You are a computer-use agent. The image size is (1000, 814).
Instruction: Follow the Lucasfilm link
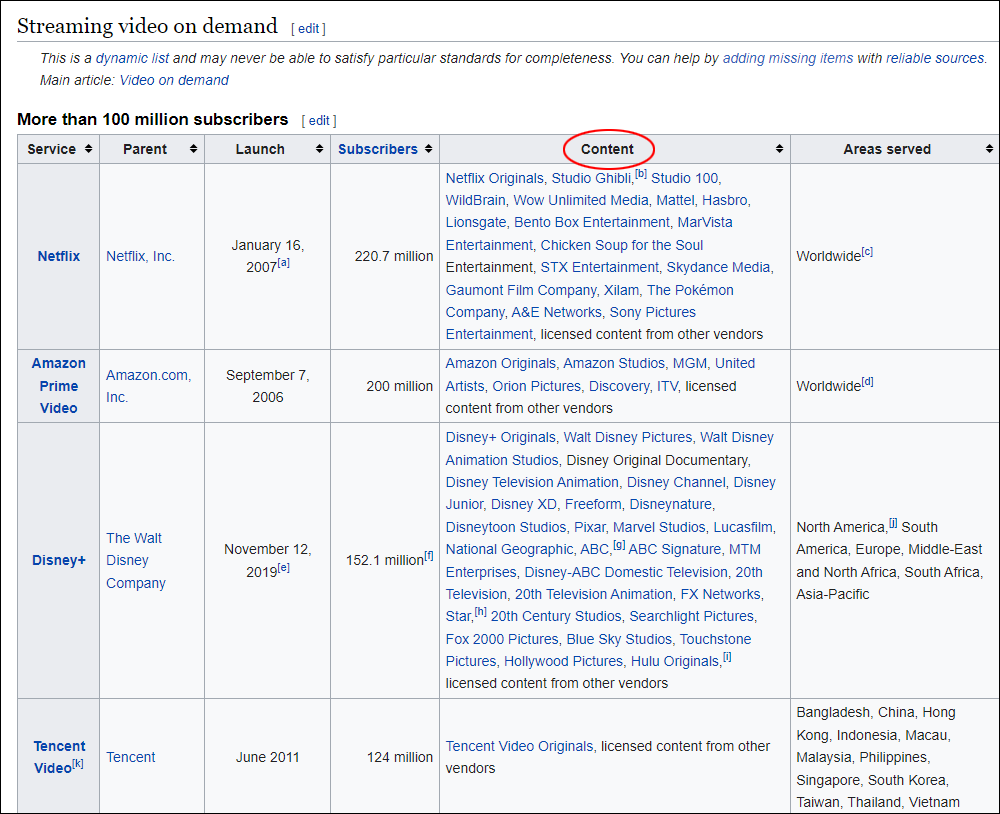click(x=743, y=527)
